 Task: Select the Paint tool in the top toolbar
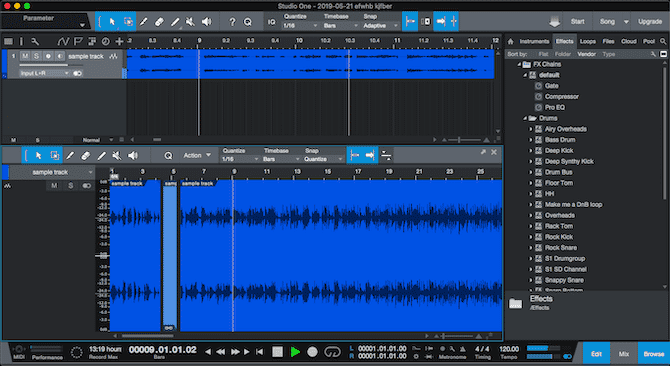click(175, 22)
